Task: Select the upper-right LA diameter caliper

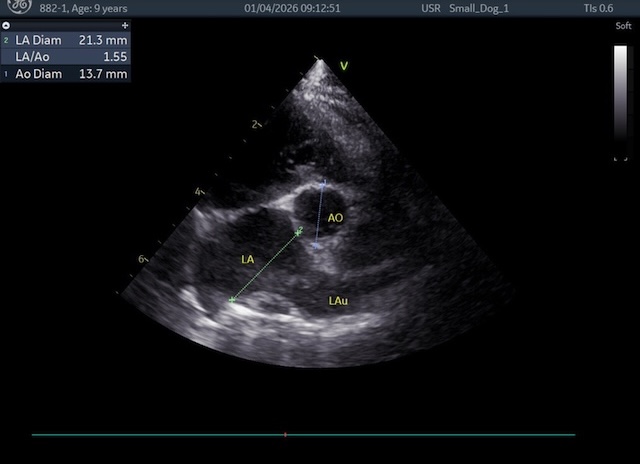Action: click(298, 232)
